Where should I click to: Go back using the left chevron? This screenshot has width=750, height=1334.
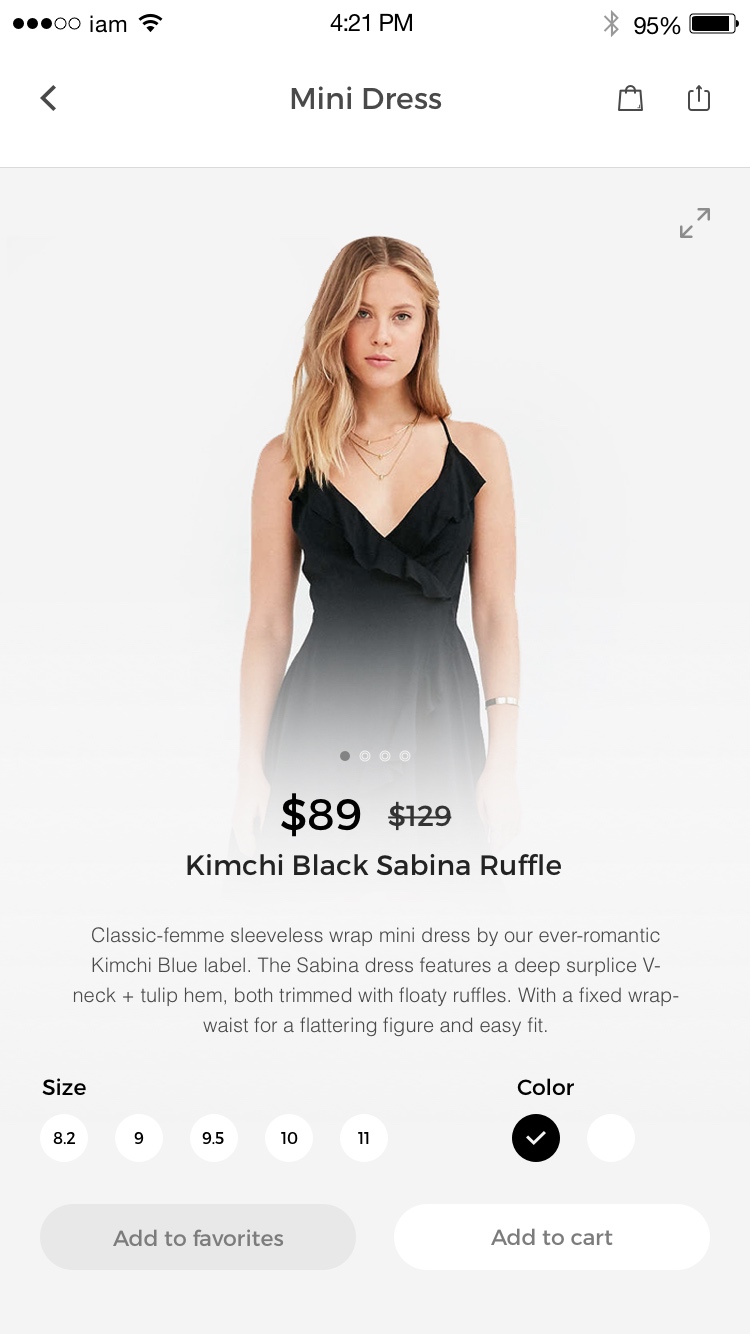(48, 98)
